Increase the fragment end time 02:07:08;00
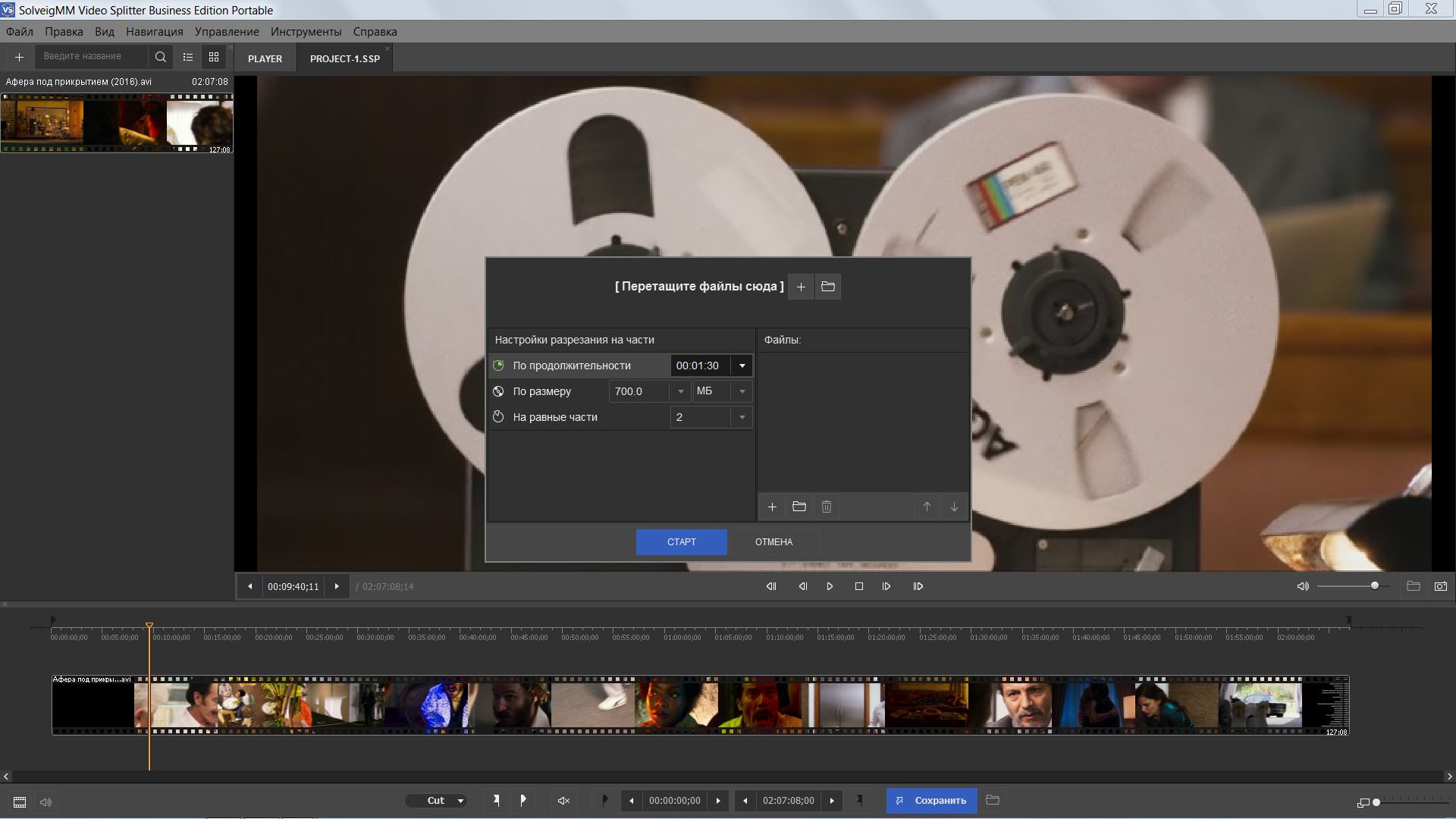The height and width of the screenshot is (819, 1456). tap(832, 801)
